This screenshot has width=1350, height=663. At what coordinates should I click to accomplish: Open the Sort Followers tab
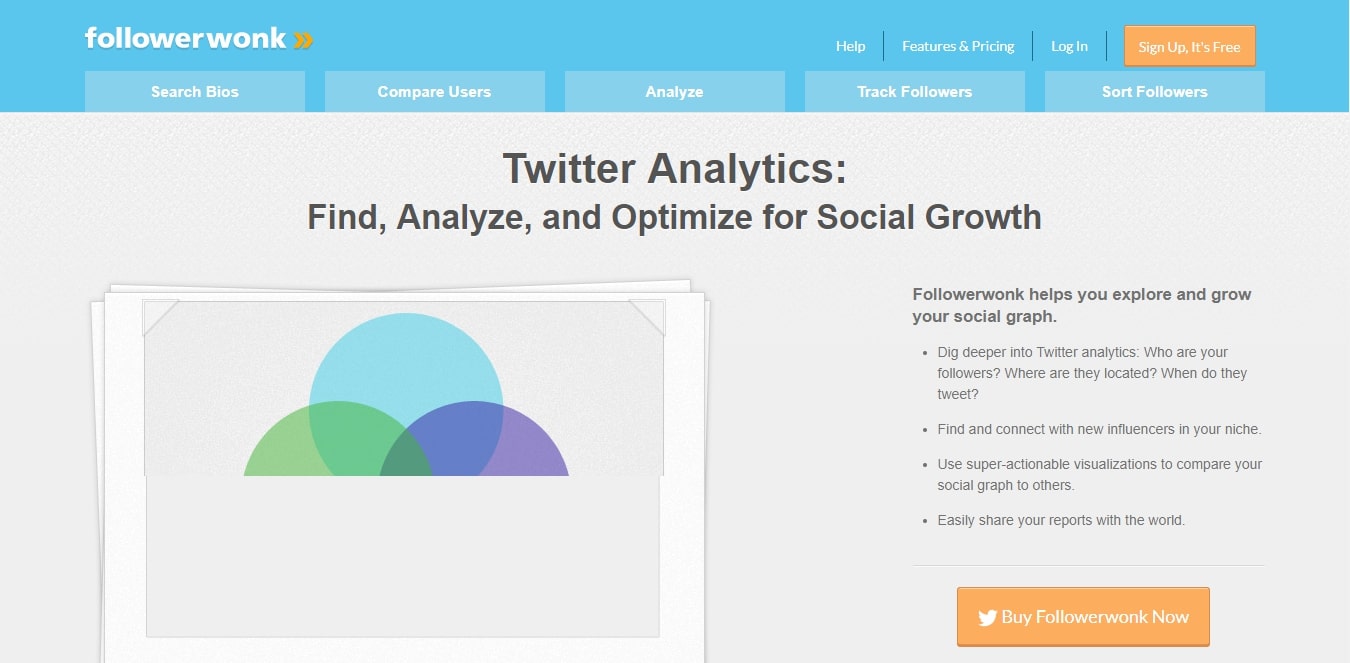[1154, 92]
